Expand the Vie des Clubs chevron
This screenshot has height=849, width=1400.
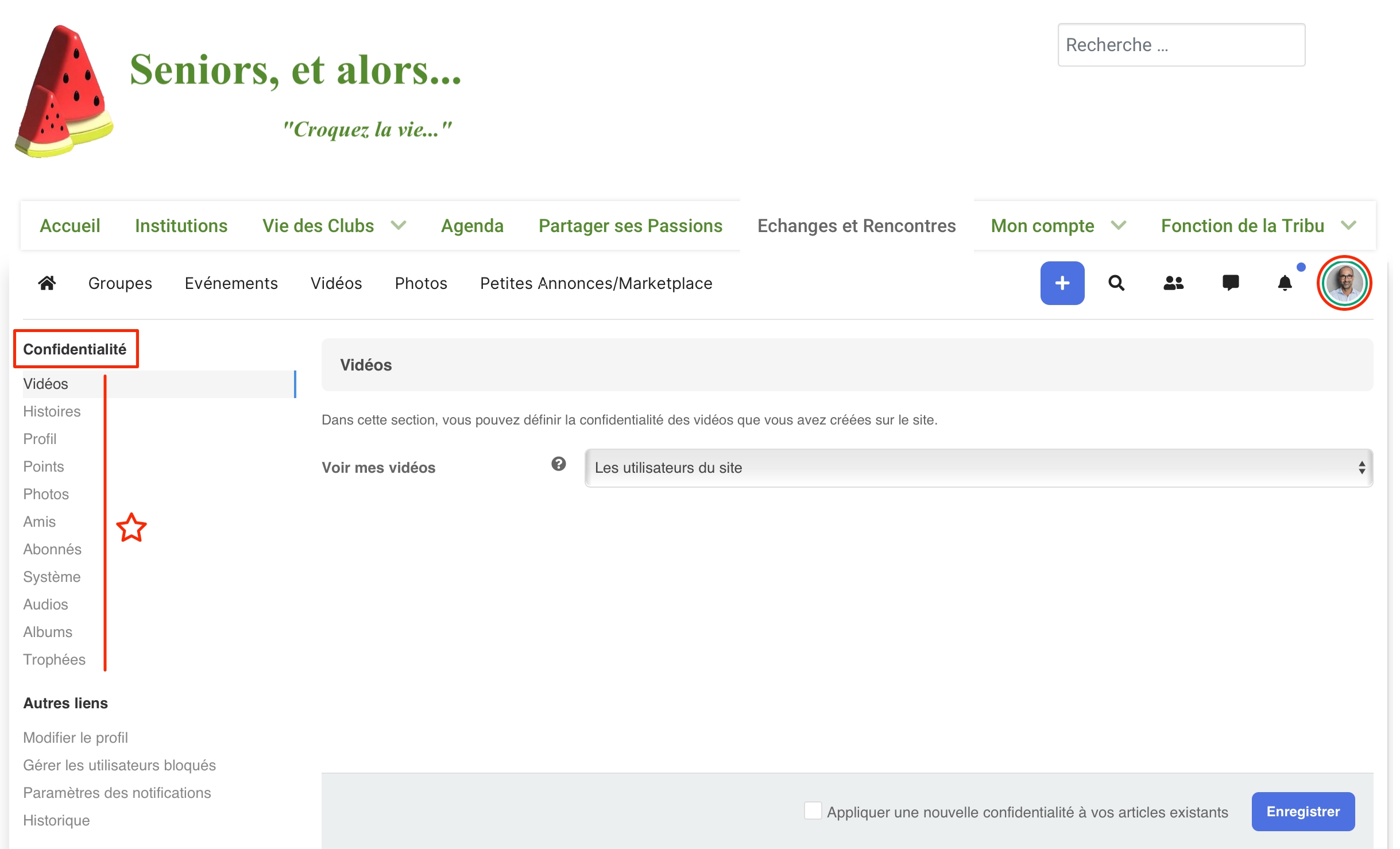399,226
